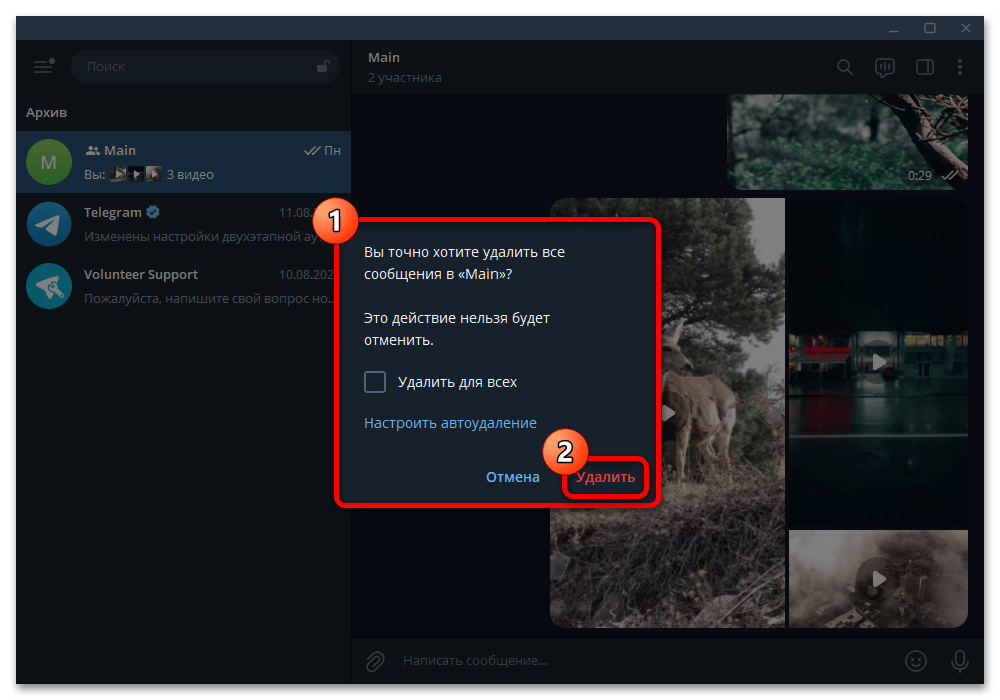Click the search magnifier in the chat header

[x=844, y=67]
